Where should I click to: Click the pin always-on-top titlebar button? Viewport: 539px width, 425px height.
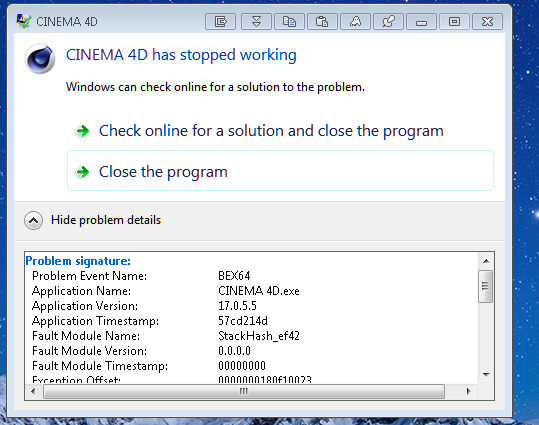click(388, 22)
